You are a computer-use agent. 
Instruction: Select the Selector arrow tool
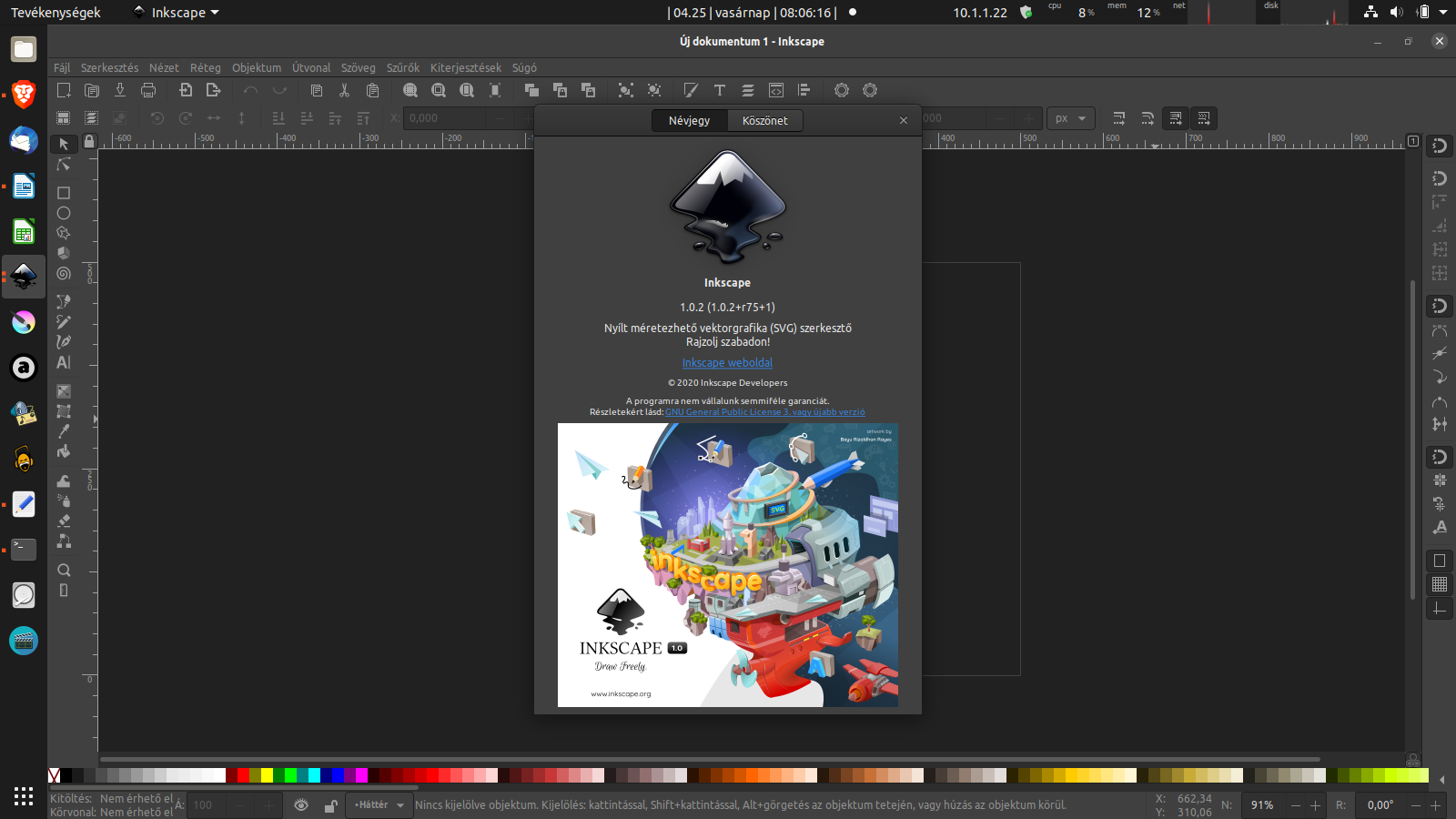pyautogui.click(x=64, y=144)
